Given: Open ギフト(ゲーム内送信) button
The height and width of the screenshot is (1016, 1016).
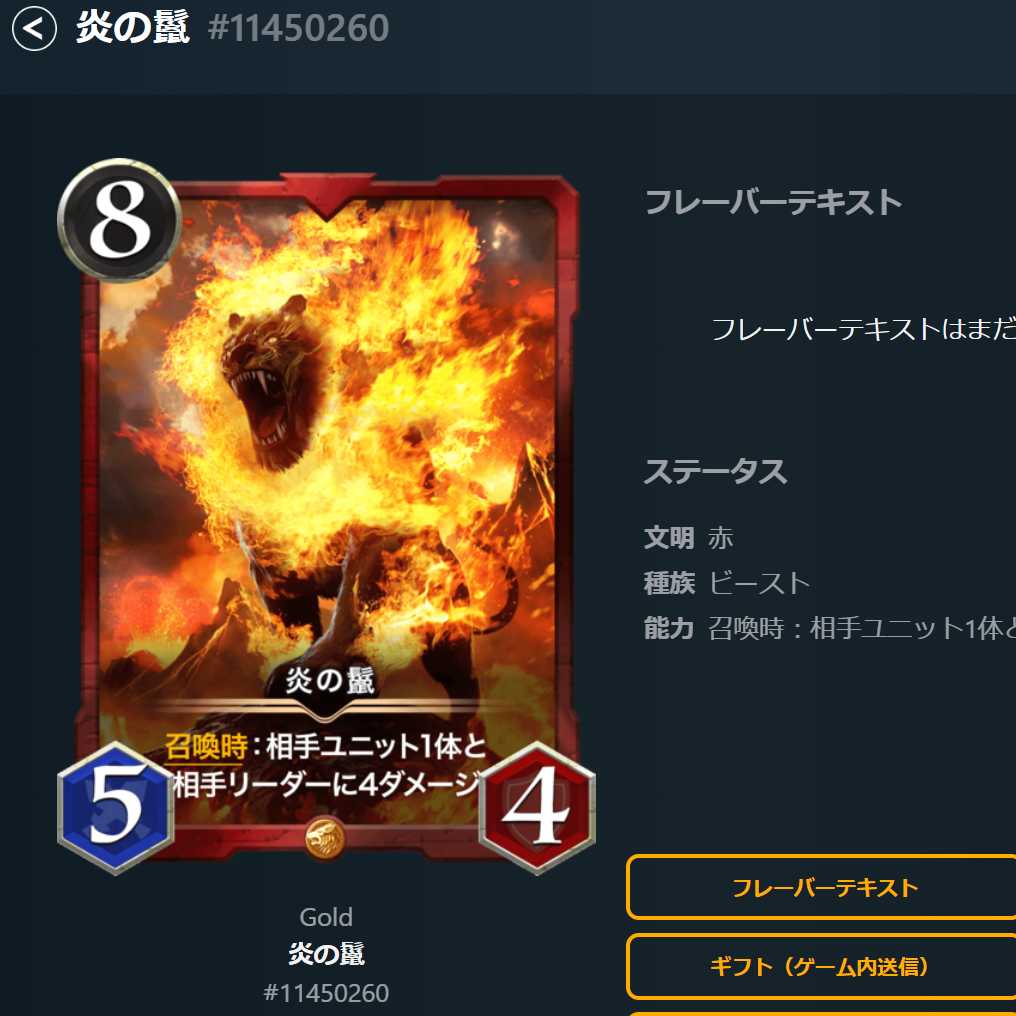Looking at the screenshot, I should click(x=822, y=966).
